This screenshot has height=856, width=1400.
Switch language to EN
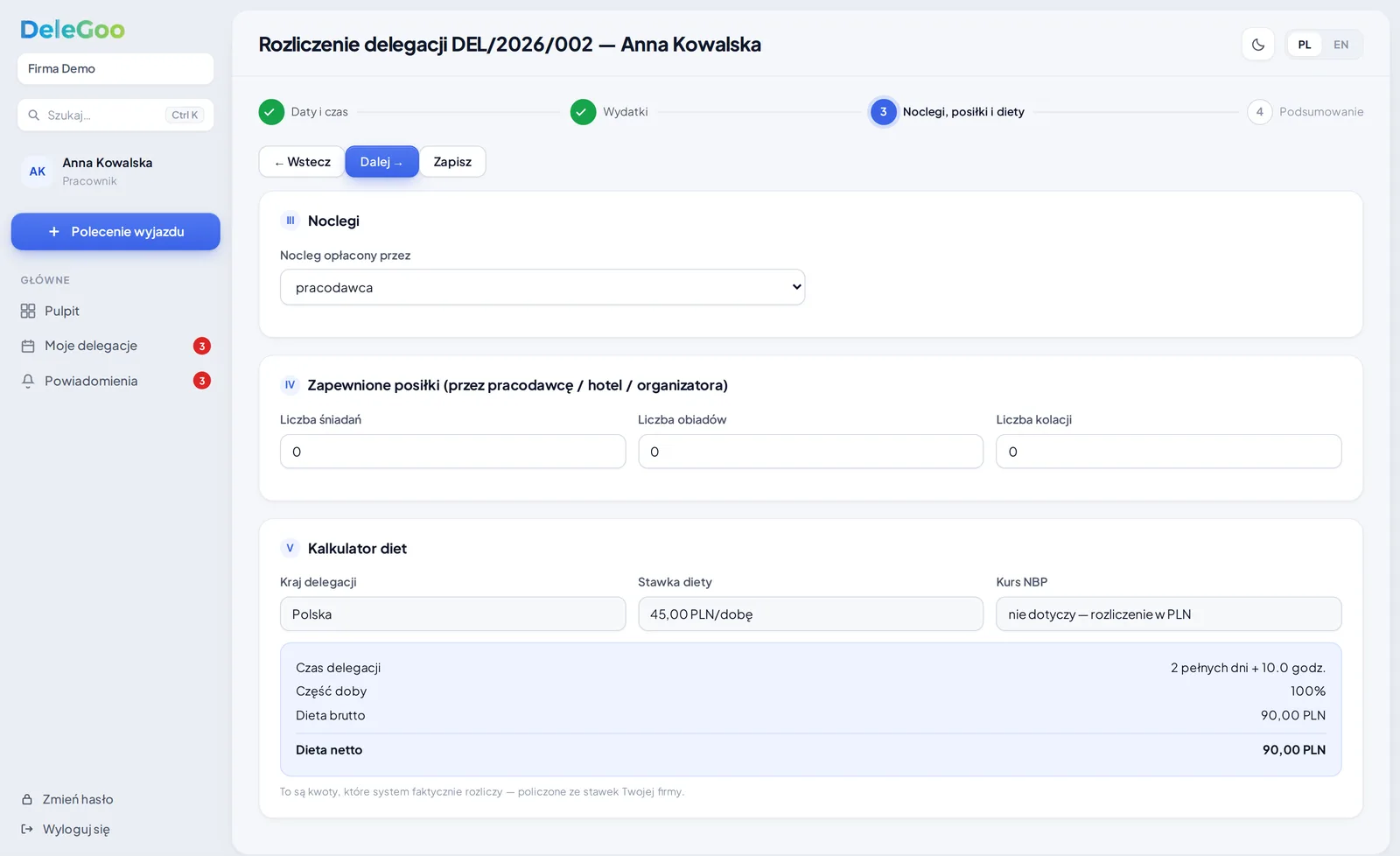(x=1341, y=45)
